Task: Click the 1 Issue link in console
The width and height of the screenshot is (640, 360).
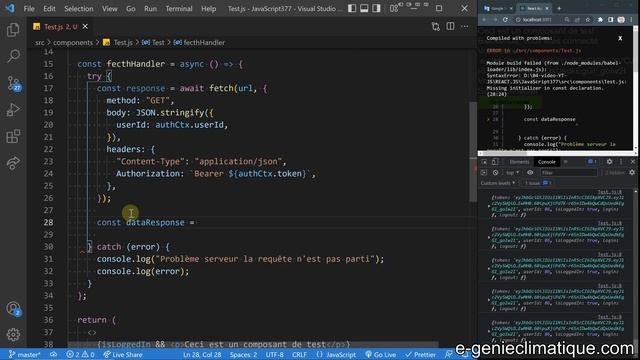Action: tap(538, 183)
